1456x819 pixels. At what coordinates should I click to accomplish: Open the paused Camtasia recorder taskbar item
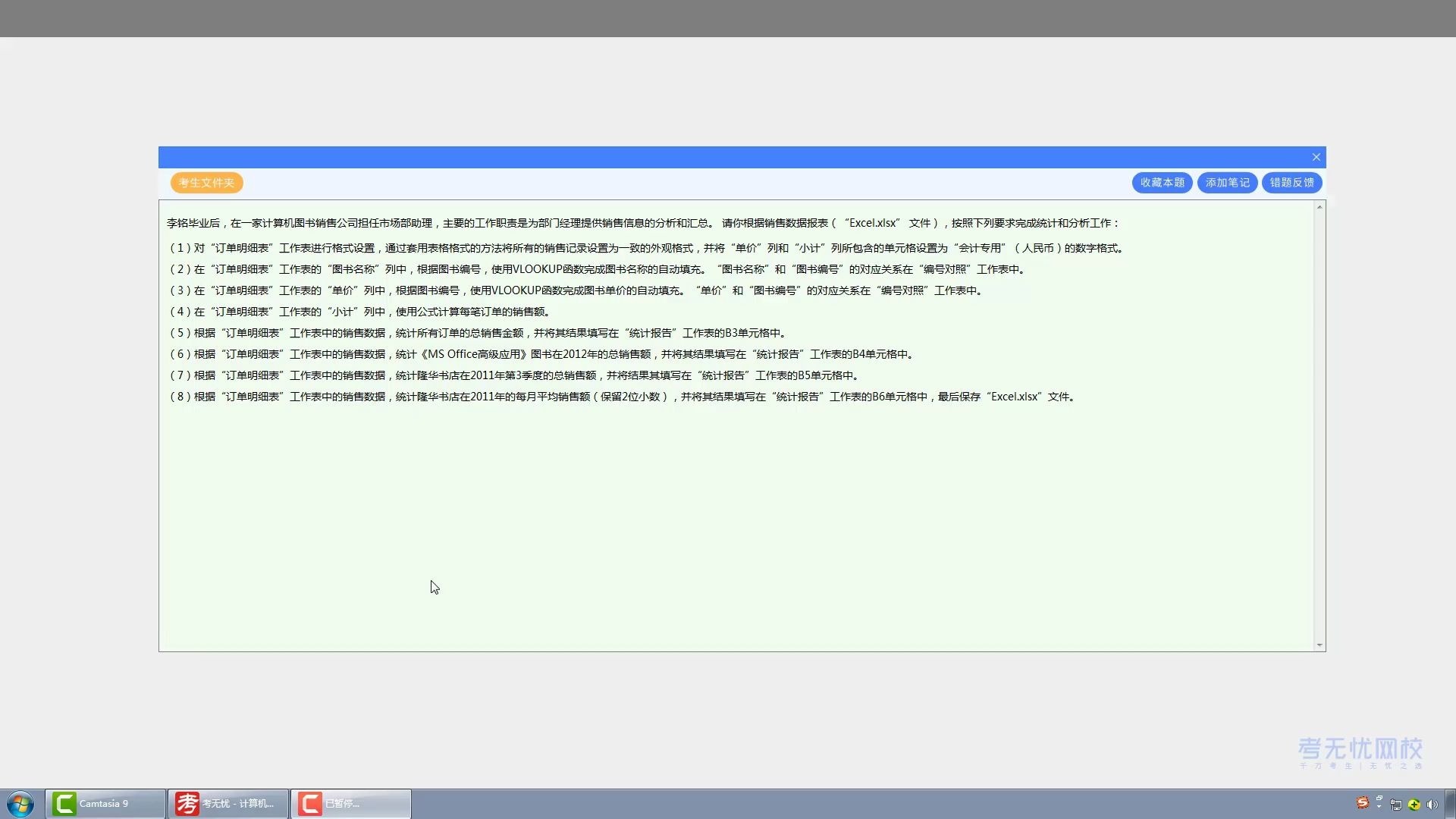pos(350,804)
